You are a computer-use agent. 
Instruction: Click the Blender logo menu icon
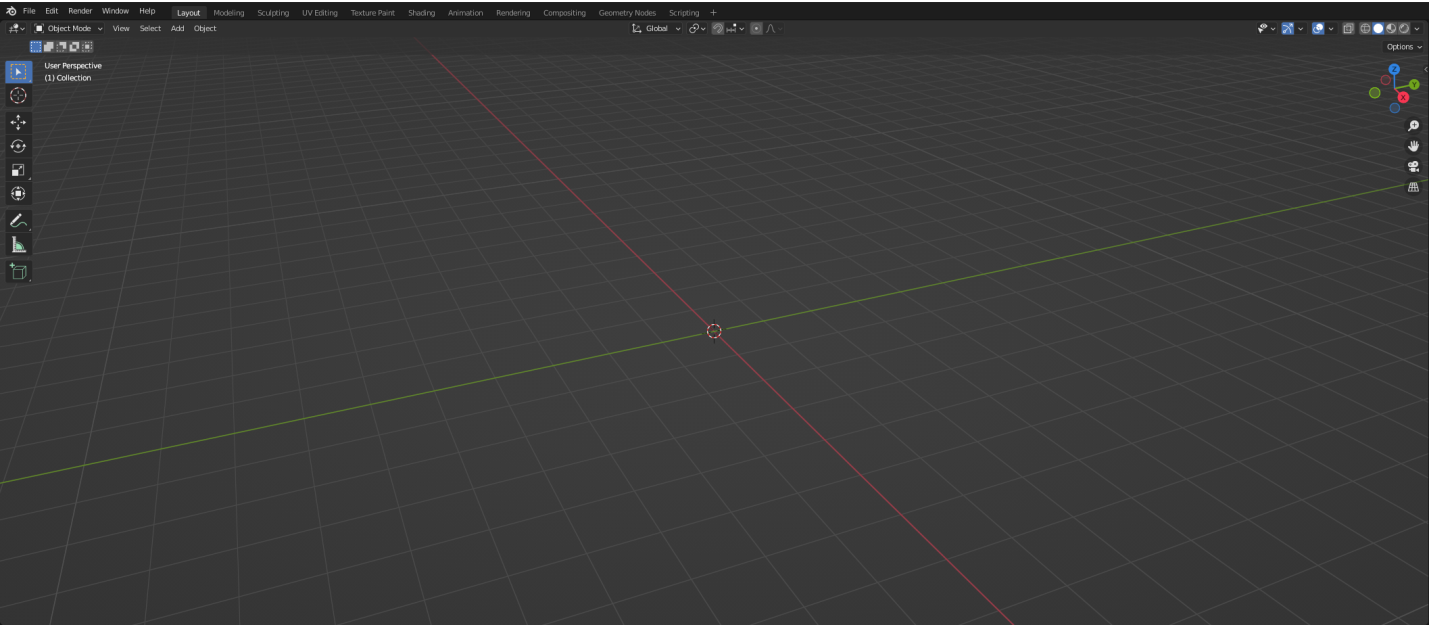(11, 11)
